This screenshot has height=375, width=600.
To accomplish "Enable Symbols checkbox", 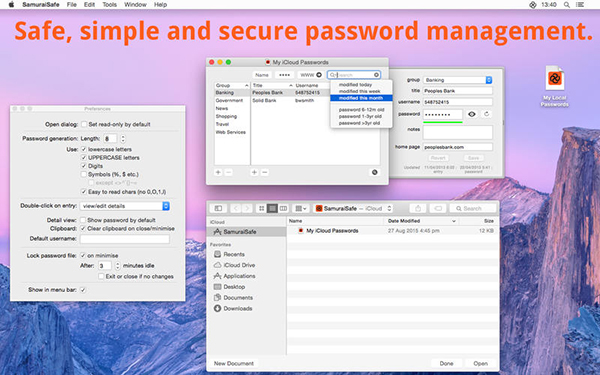I will [84, 174].
